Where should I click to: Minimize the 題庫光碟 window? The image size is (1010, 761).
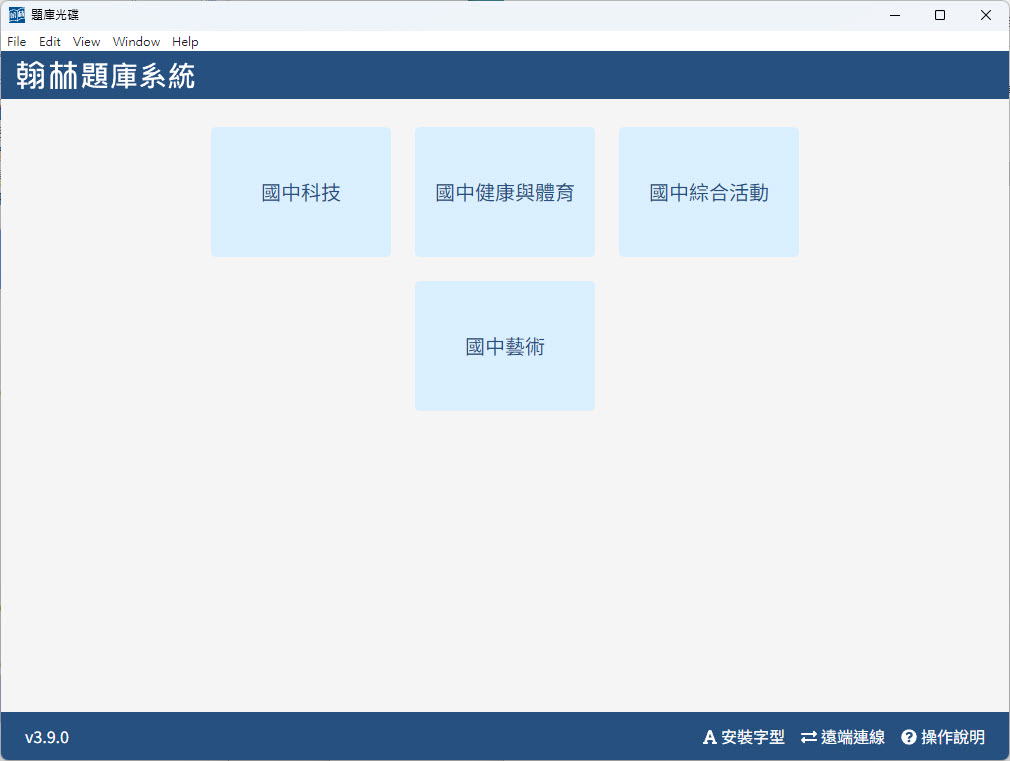click(x=895, y=15)
